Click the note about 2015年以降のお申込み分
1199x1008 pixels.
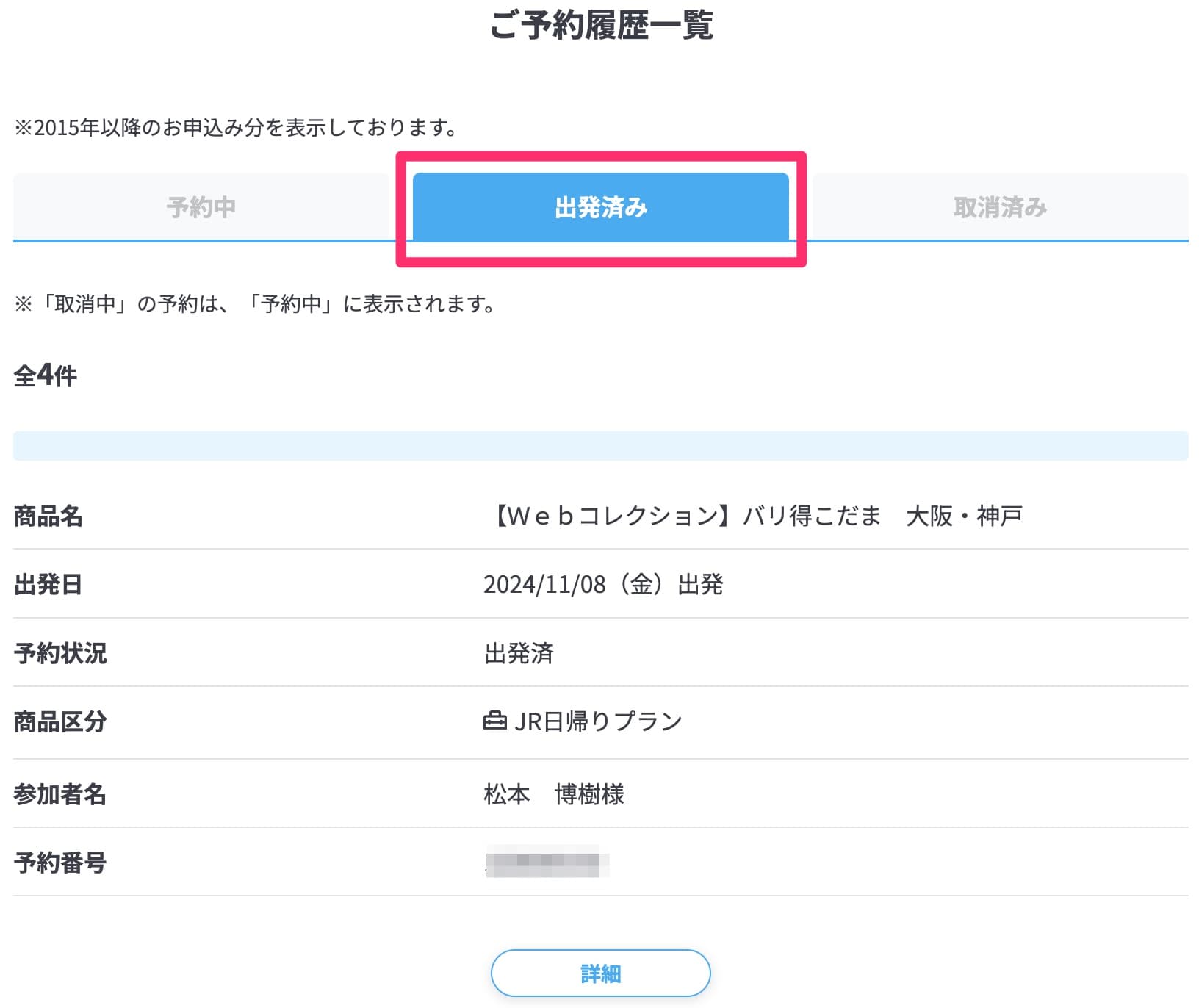click(236, 128)
